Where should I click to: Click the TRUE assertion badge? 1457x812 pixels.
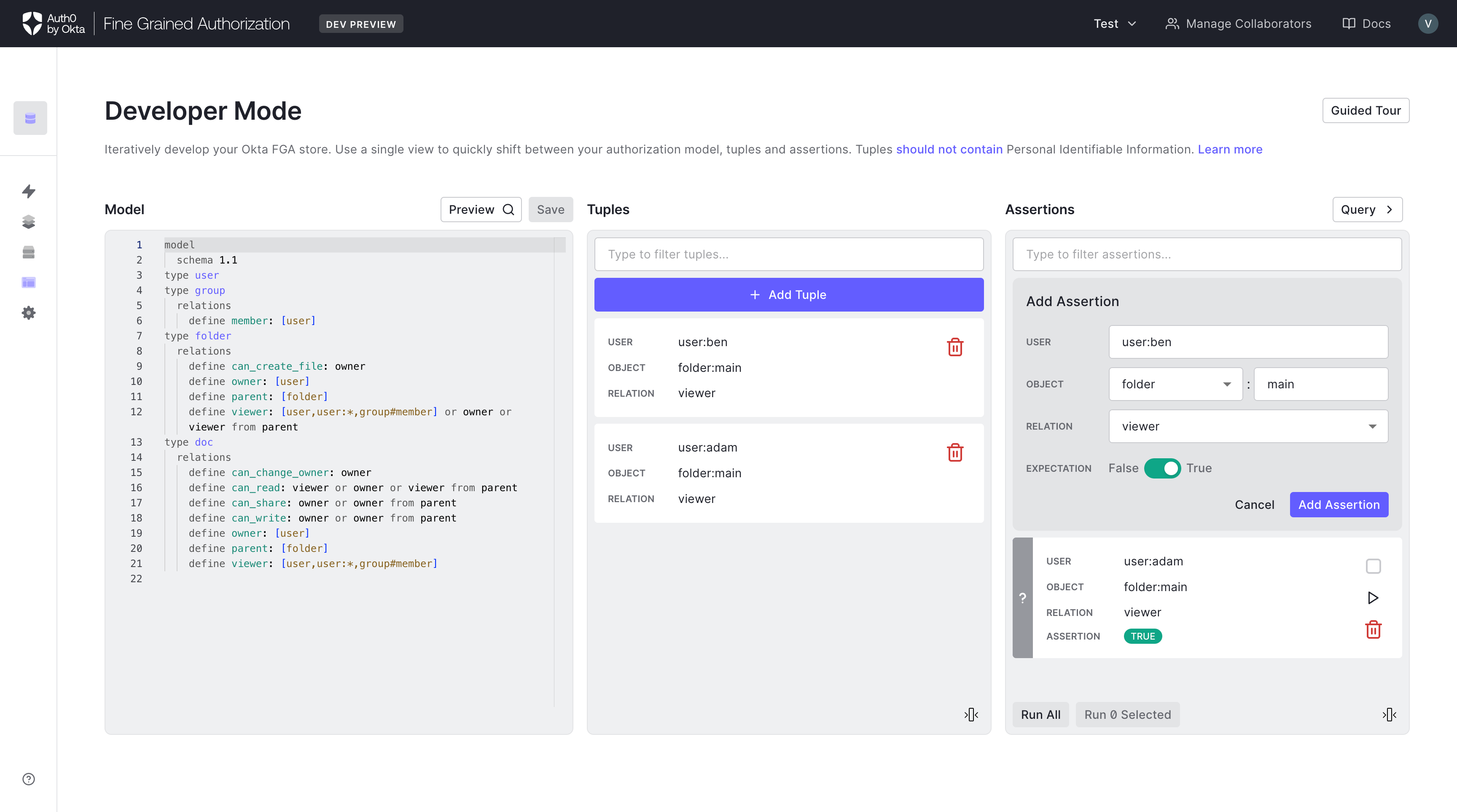(1142, 636)
